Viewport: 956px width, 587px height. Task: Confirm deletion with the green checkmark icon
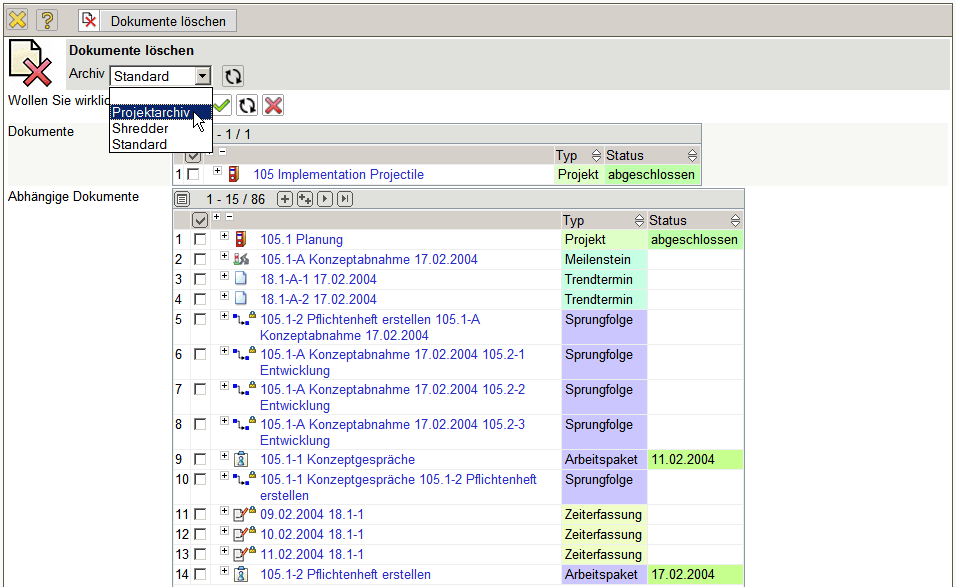(x=222, y=105)
